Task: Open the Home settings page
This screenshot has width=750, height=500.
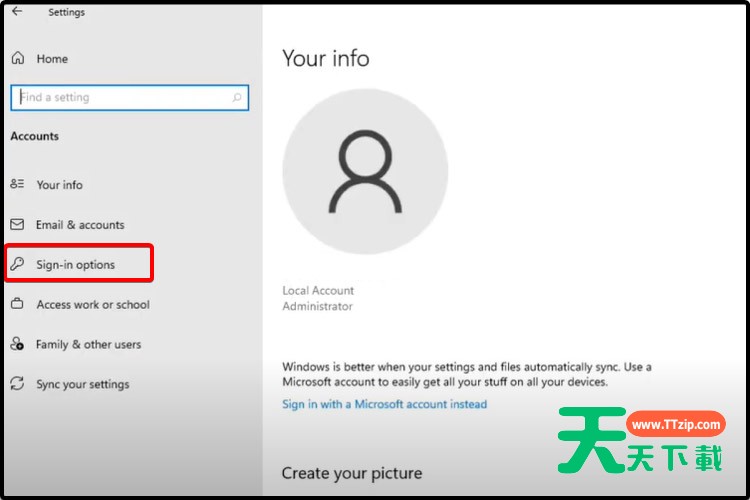Action: [52, 59]
